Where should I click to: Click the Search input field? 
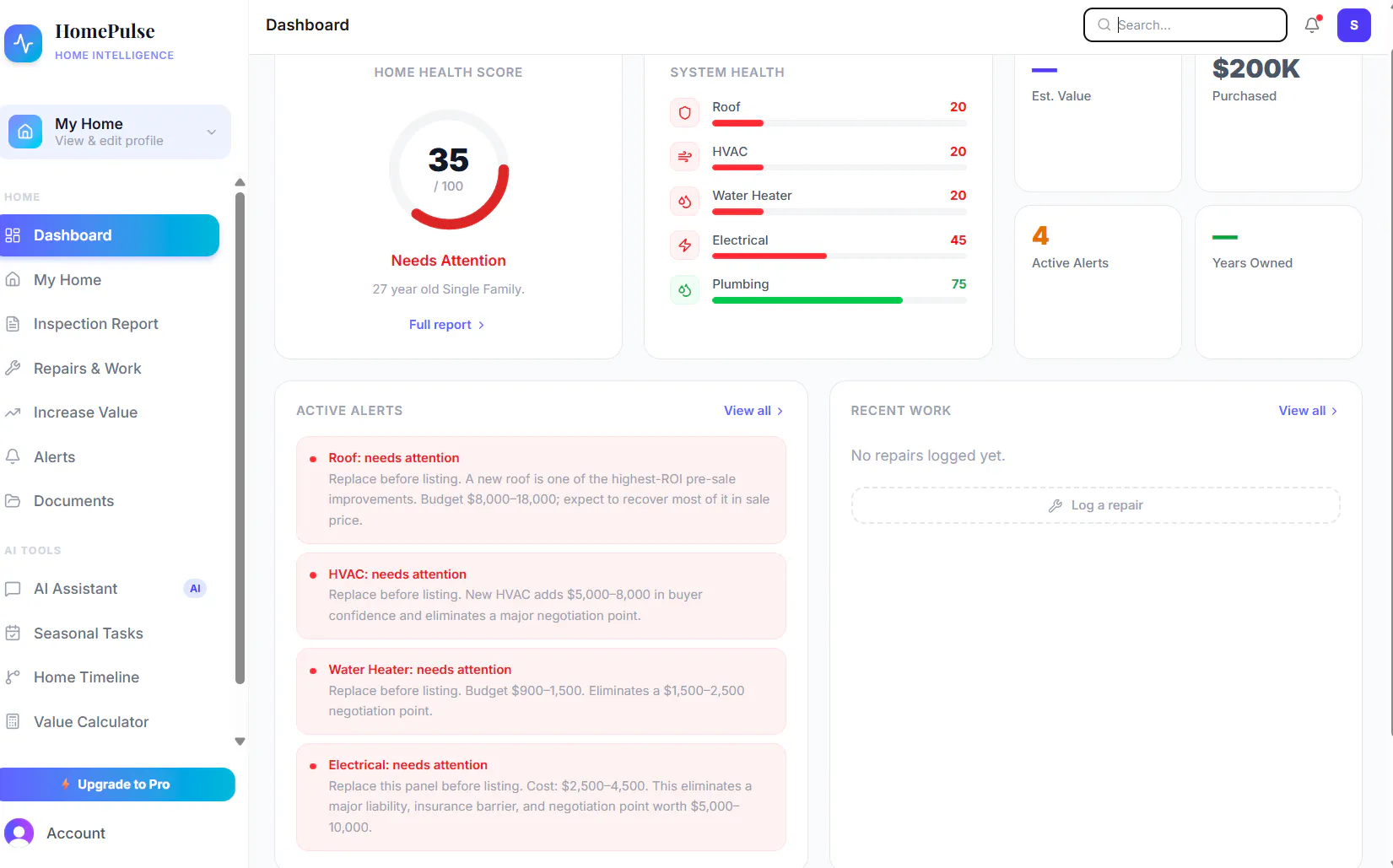(x=1185, y=25)
